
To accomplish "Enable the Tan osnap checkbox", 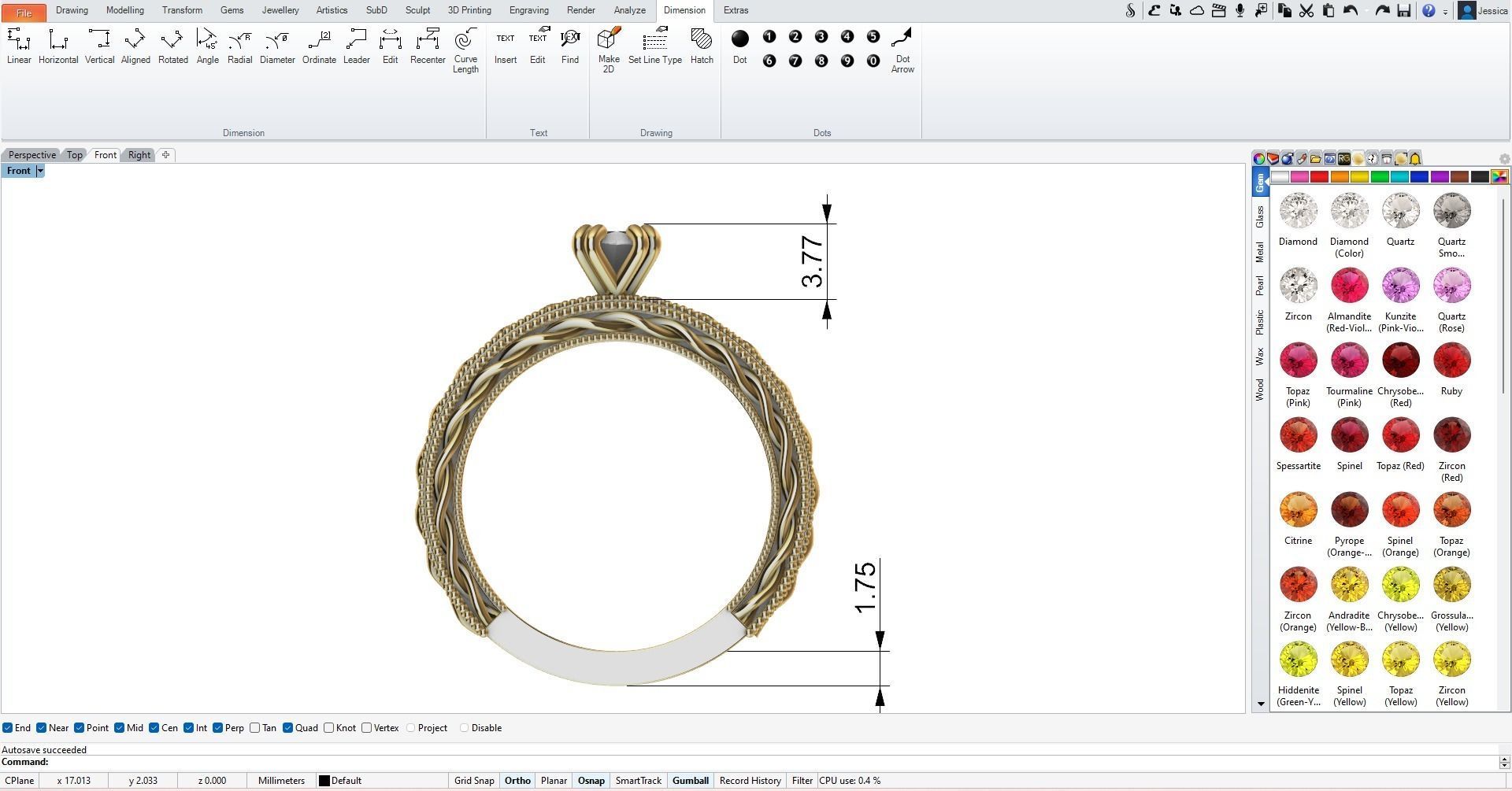I will coord(255,728).
